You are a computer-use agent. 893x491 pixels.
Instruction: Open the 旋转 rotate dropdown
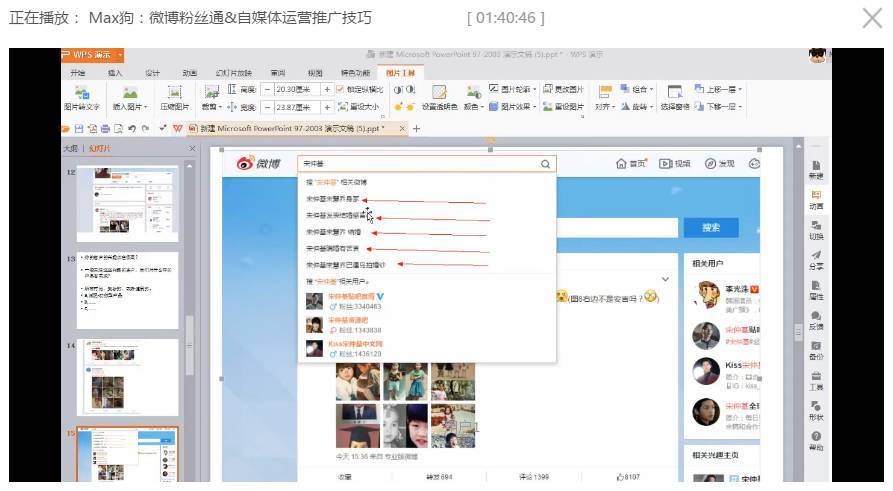[637, 107]
